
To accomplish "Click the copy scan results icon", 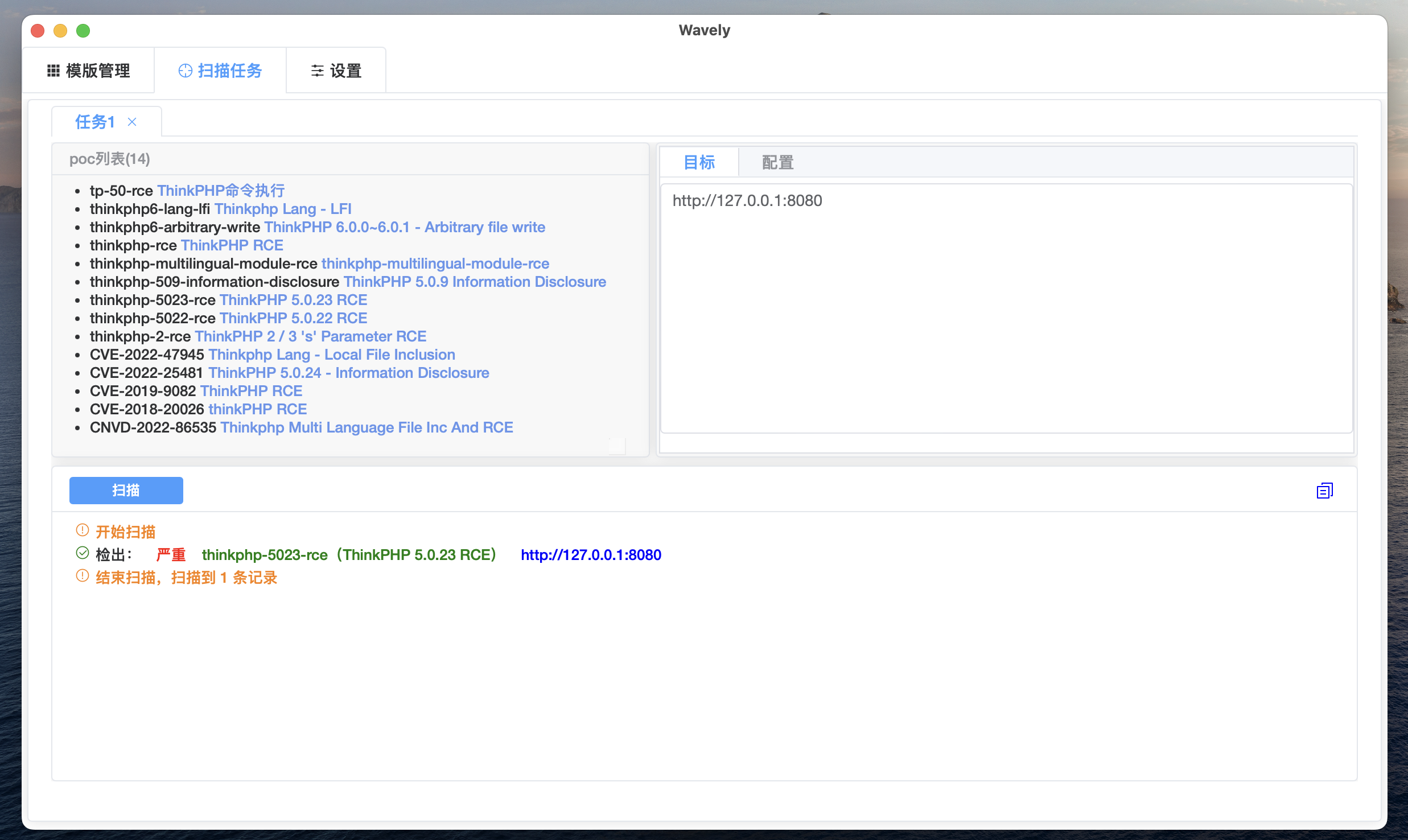I will tap(1325, 490).
